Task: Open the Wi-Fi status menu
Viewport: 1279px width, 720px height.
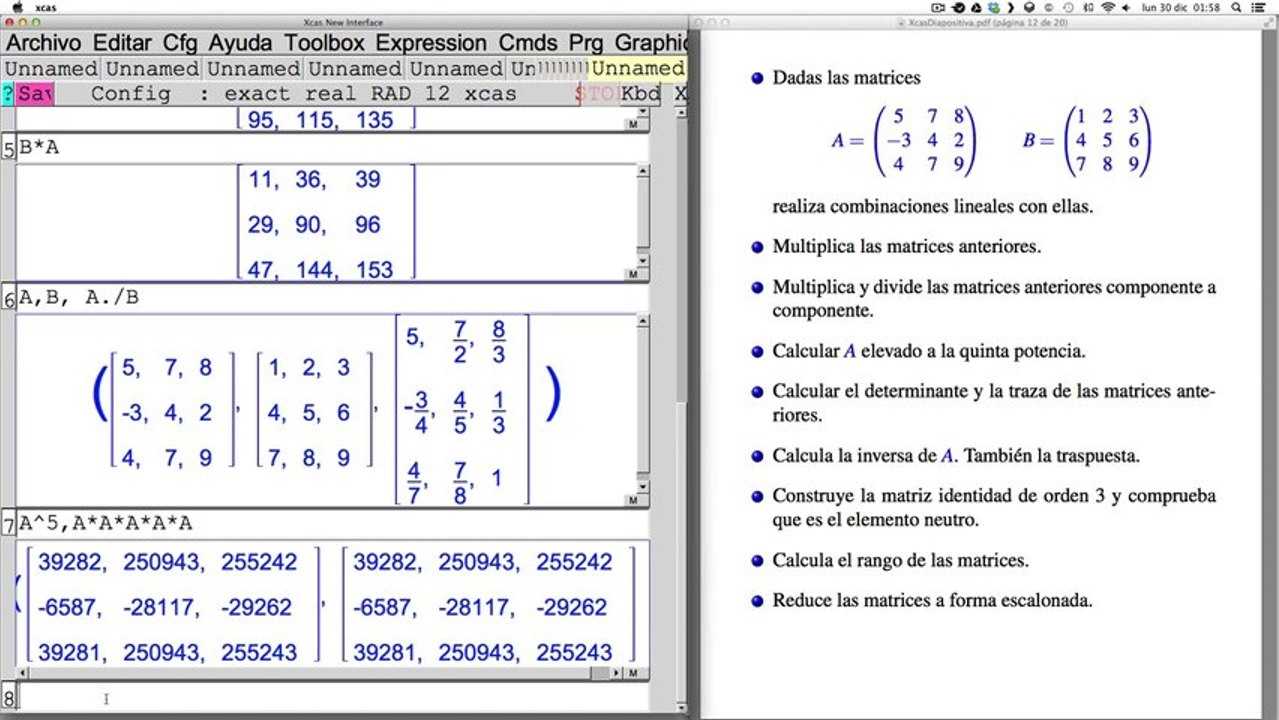Action: 1107,7
